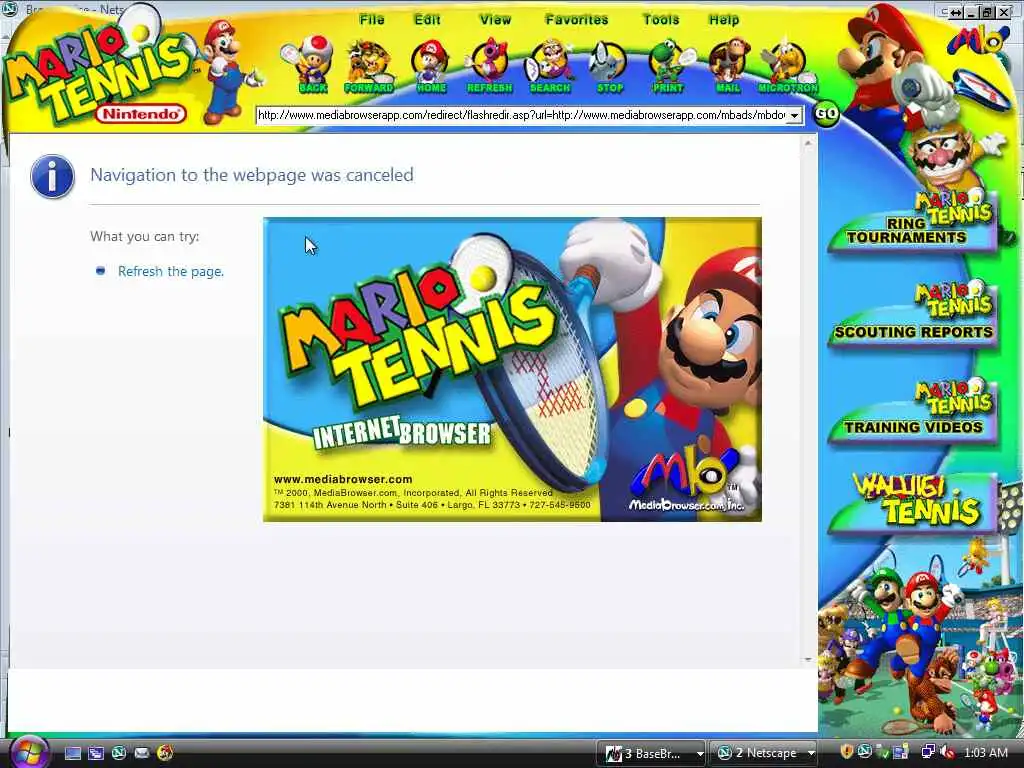Click Show Desktop quick launch icon
Screen dimensions: 1024x768
73,754
